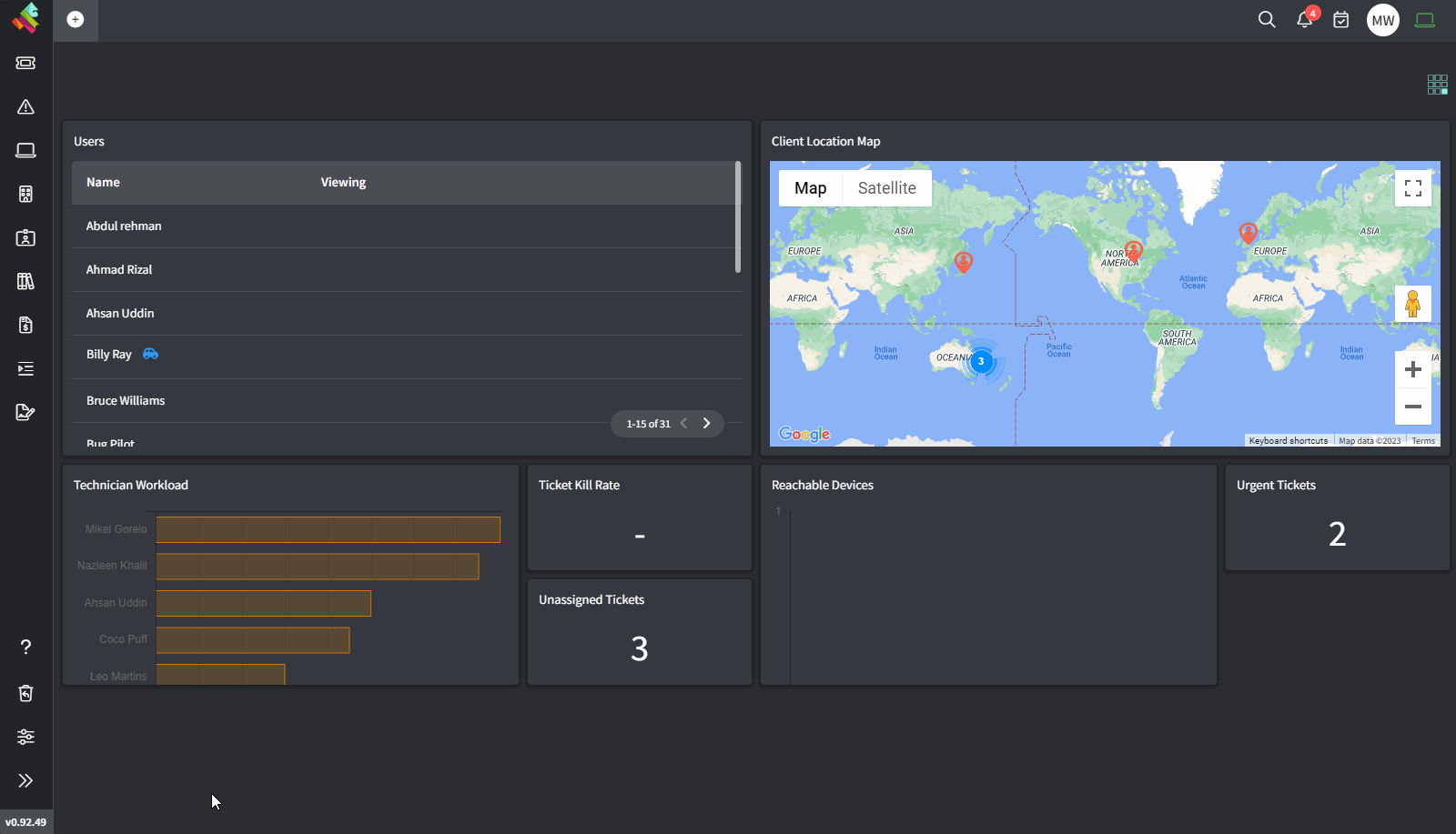Click green laptop icon in header
This screenshot has width=1456, height=834.
1425,20
